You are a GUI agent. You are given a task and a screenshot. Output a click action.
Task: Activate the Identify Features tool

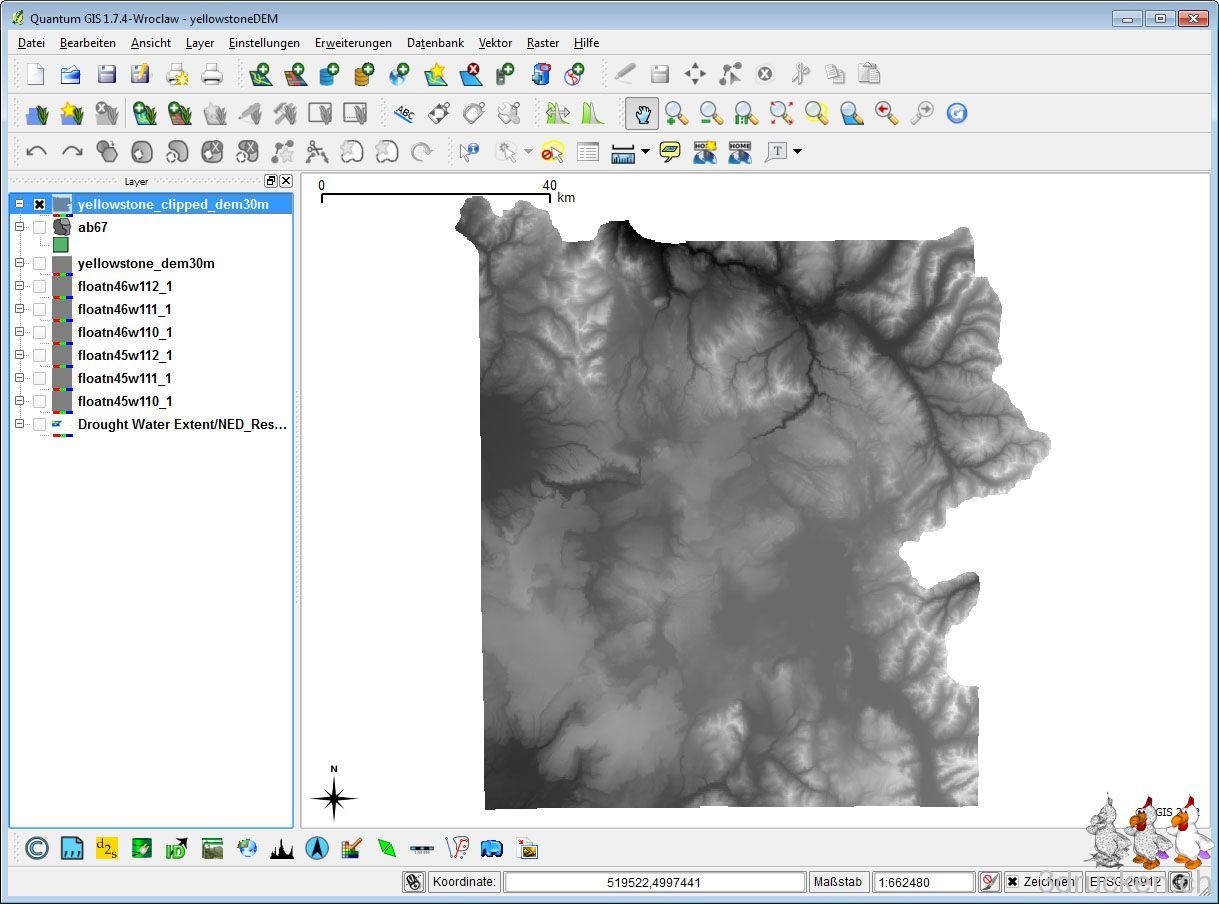click(x=469, y=152)
